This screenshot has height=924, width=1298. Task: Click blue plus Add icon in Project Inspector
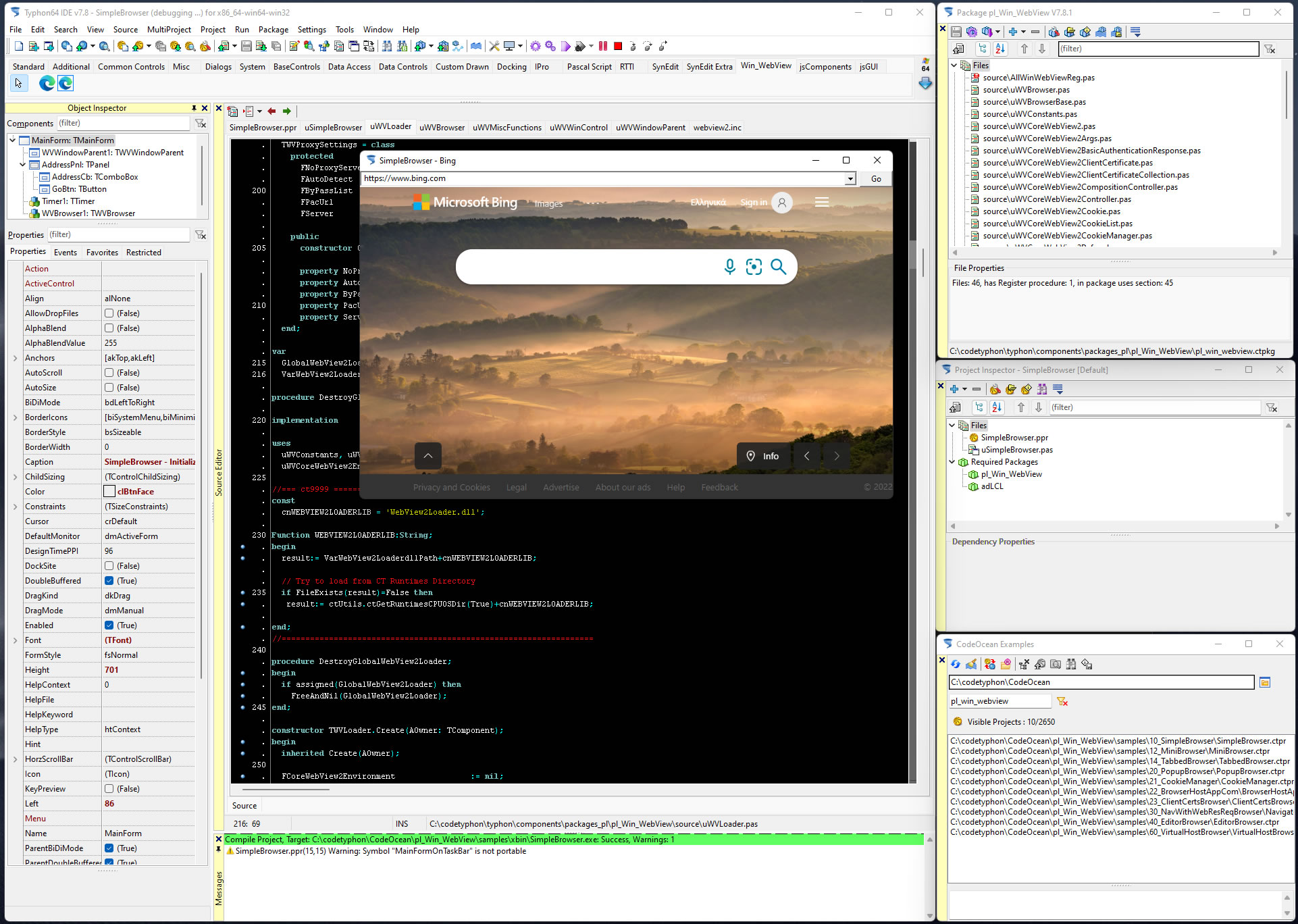(954, 389)
